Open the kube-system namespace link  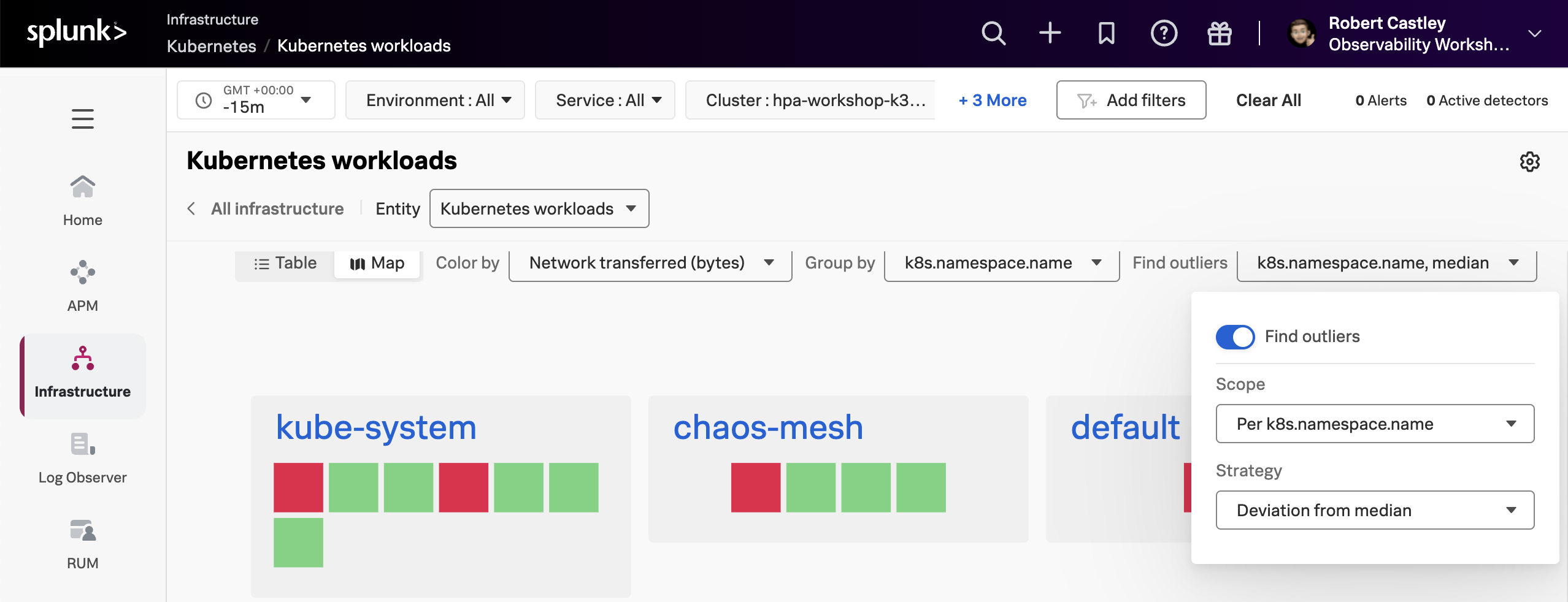(x=375, y=427)
